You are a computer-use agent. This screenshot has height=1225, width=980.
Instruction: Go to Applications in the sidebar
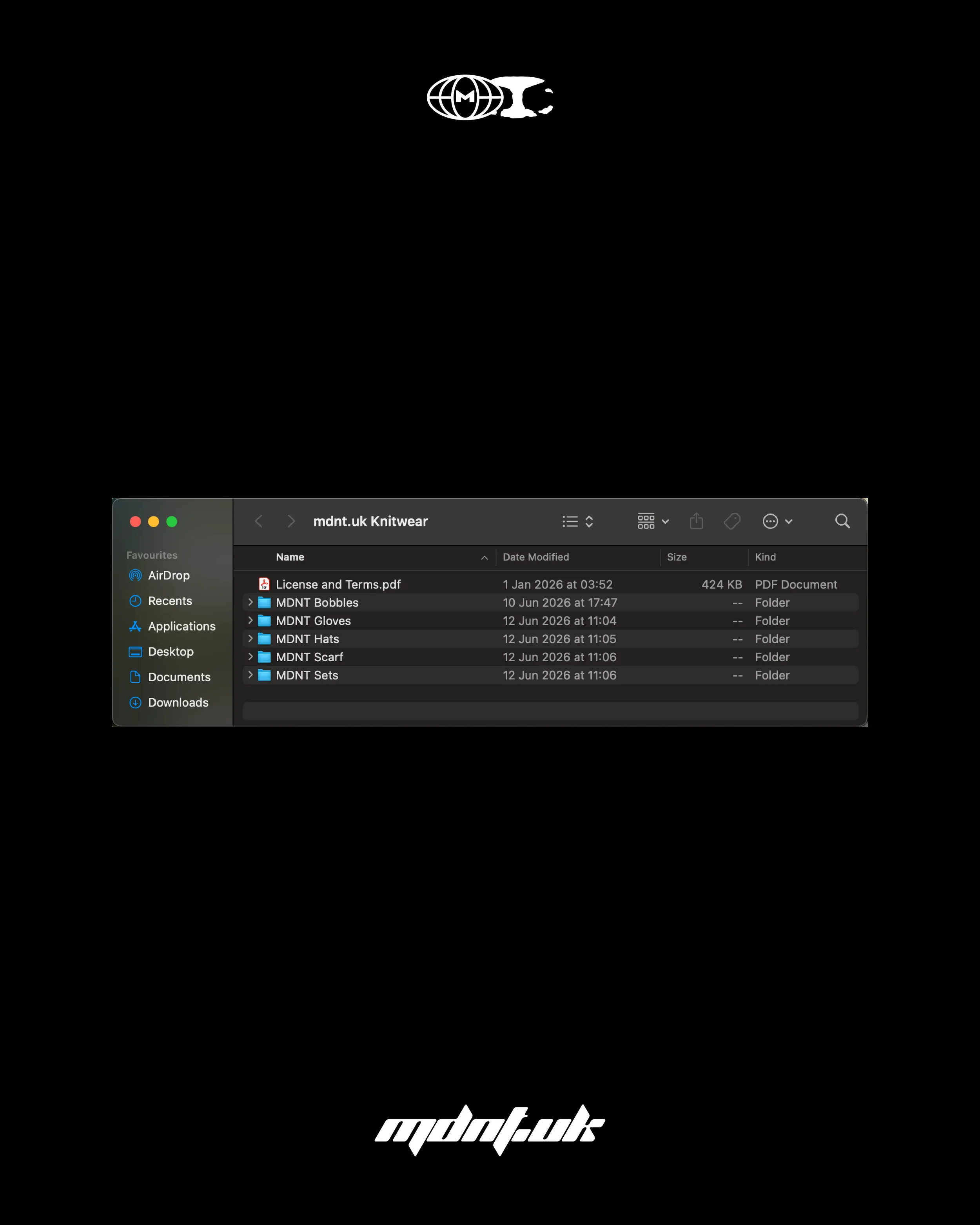pyautogui.click(x=172, y=626)
